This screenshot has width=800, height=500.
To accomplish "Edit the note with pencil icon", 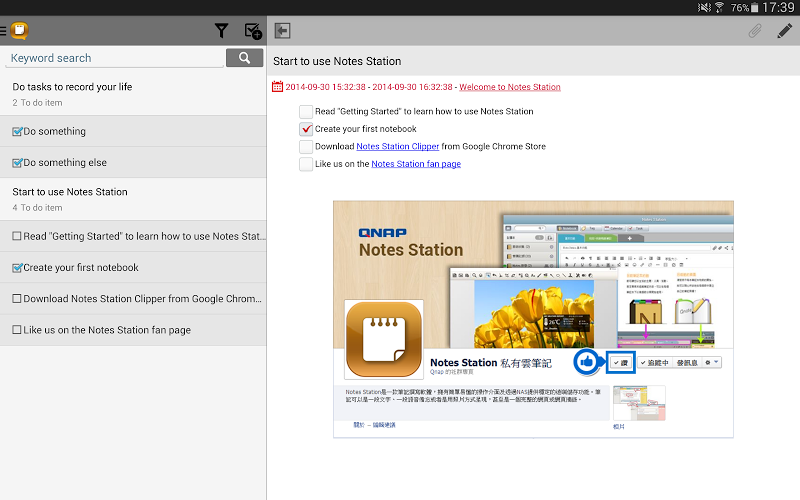I will (785, 31).
